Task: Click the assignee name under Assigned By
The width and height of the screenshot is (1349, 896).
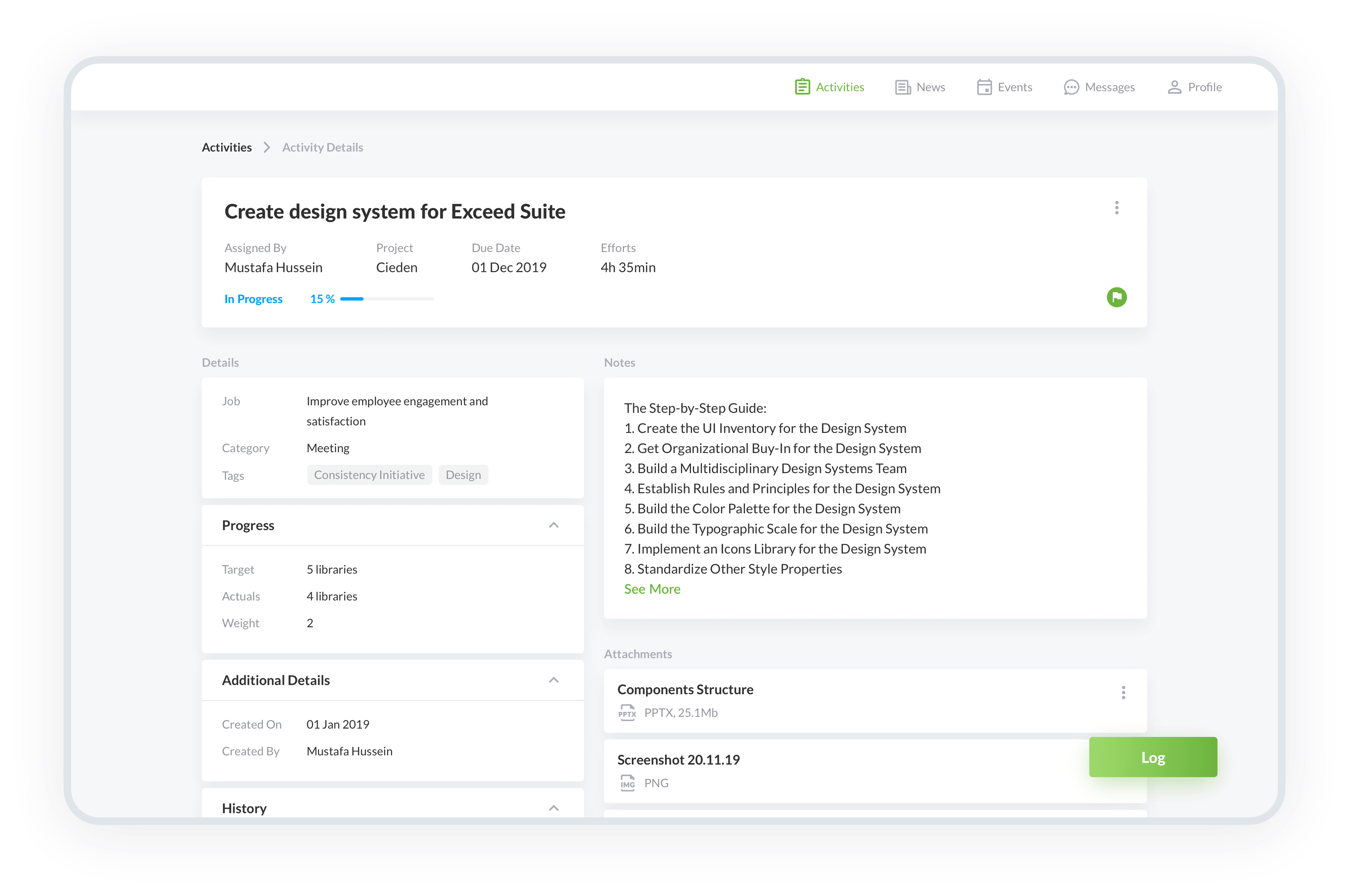Action: pyautogui.click(x=273, y=267)
